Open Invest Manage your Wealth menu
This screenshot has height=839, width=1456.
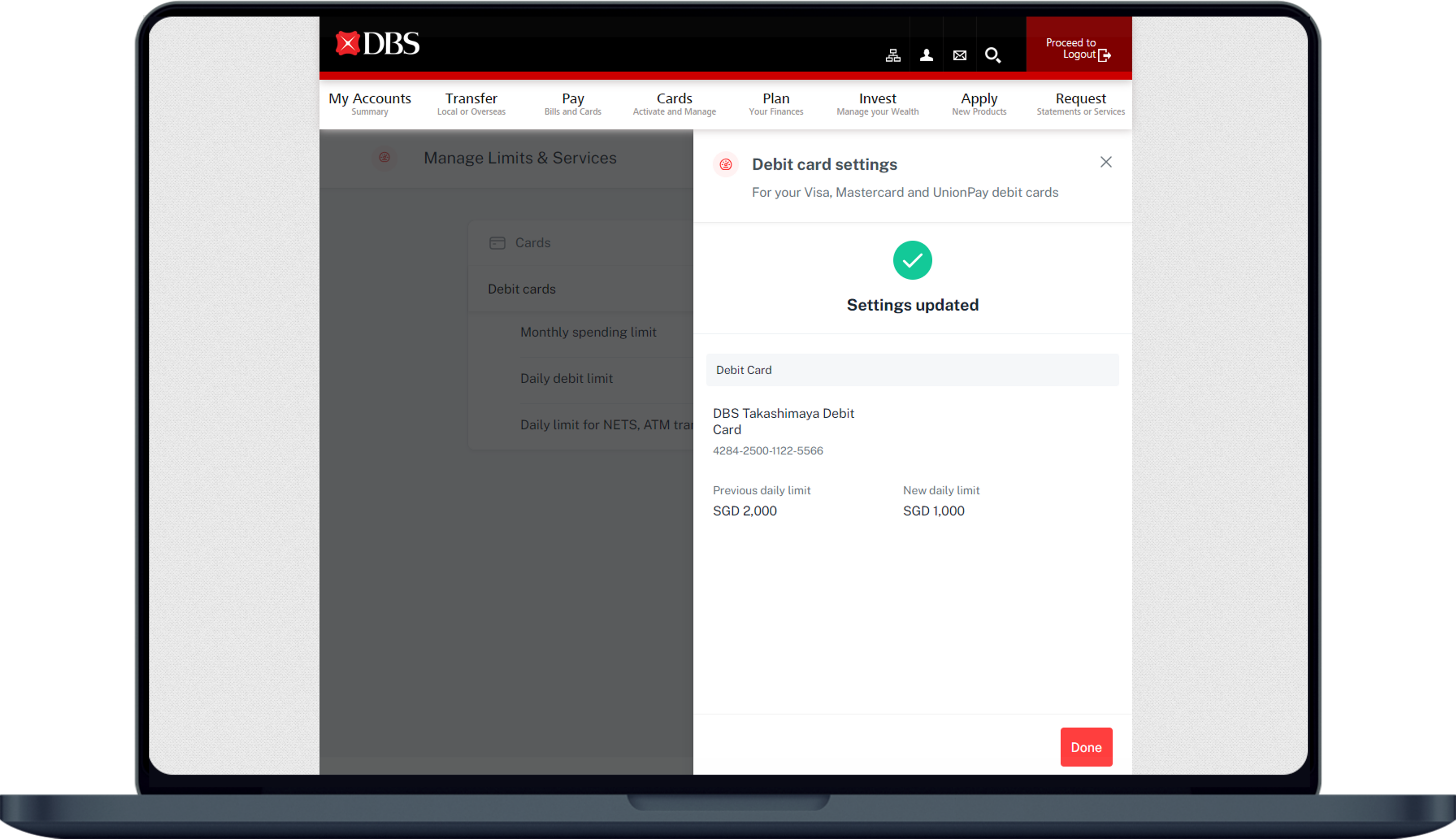[877, 104]
